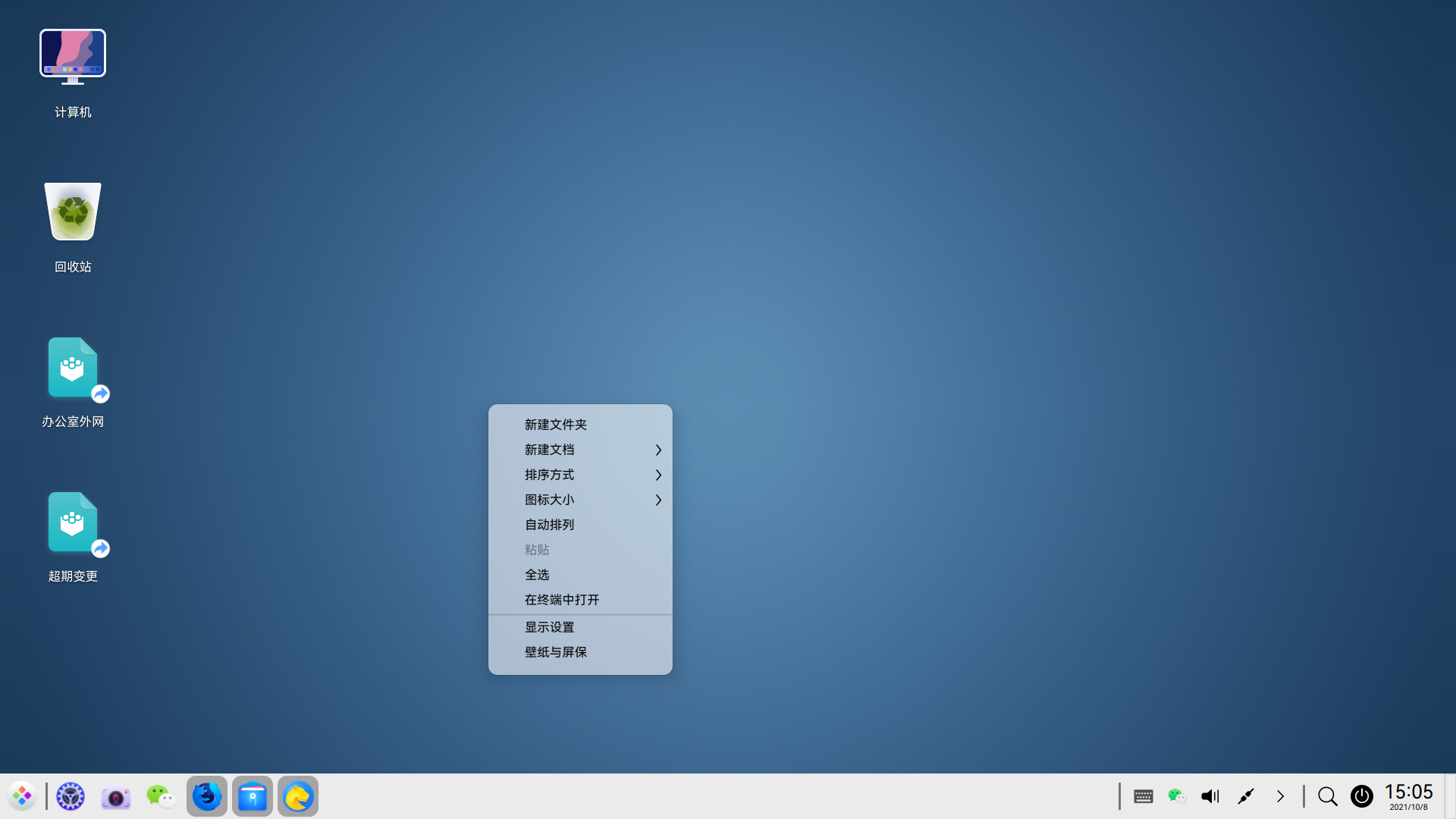
Task: Click the volume speaker tray icon
Action: click(x=1210, y=796)
